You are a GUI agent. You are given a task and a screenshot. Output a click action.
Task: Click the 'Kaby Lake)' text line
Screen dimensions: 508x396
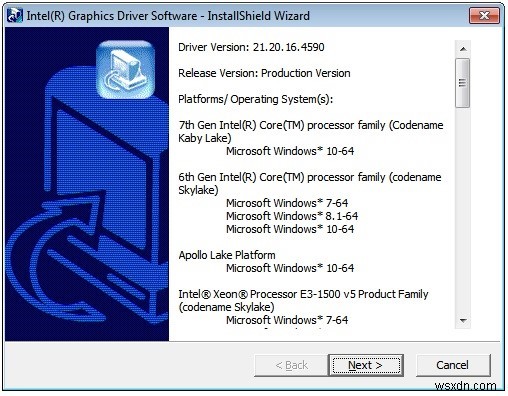[x=205, y=138]
